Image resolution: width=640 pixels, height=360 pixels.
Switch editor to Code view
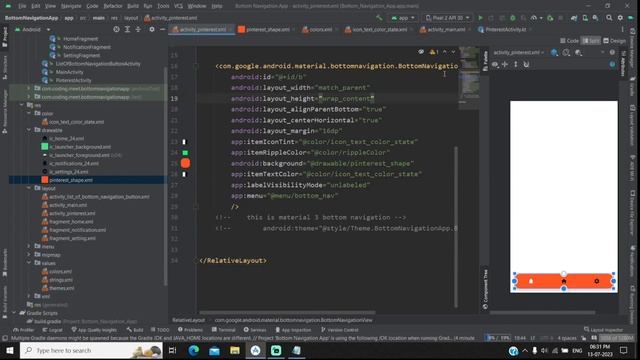point(569,40)
